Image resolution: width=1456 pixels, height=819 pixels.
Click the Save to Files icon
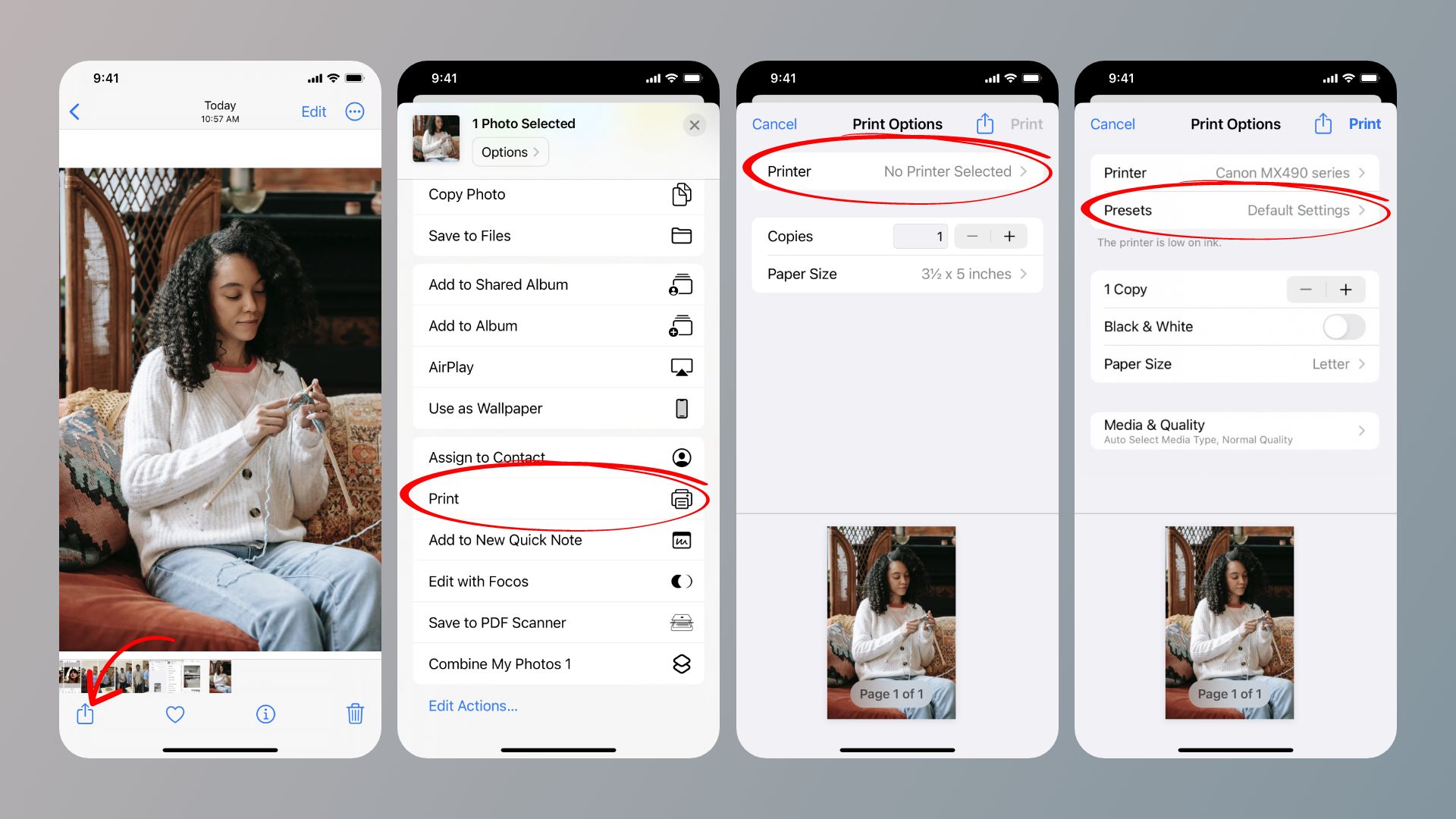(682, 236)
